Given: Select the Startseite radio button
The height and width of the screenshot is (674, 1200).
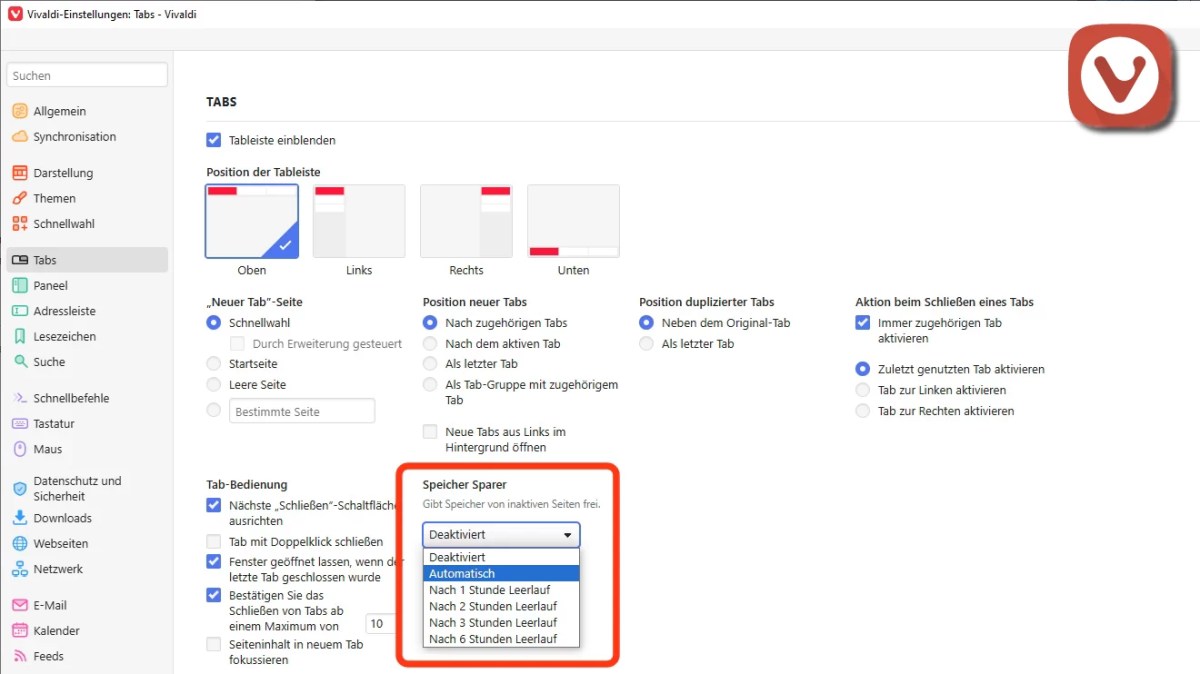Looking at the screenshot, I should tap(214, 364).
